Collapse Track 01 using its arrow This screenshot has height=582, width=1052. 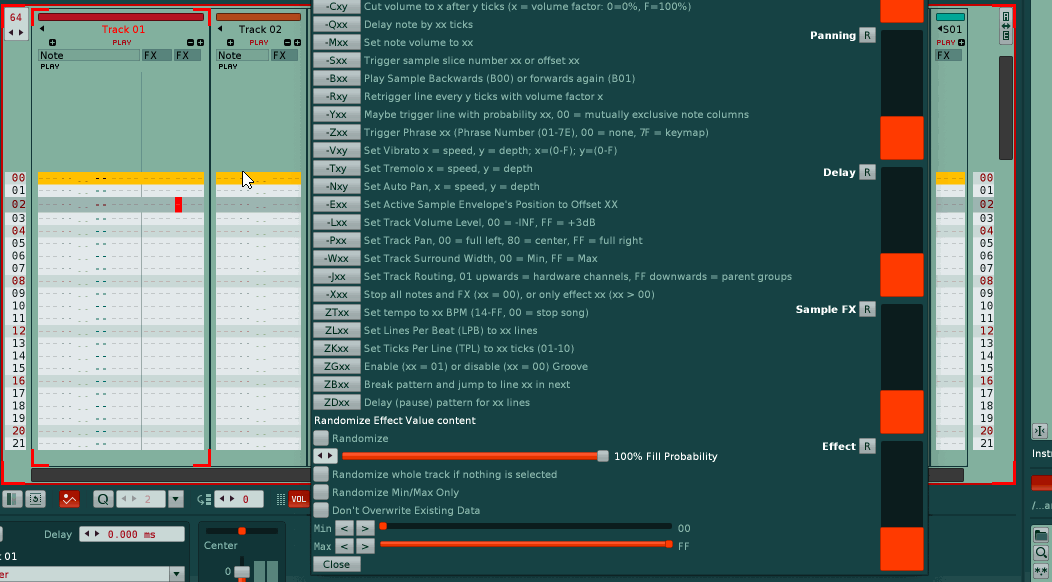pos(41,29)
